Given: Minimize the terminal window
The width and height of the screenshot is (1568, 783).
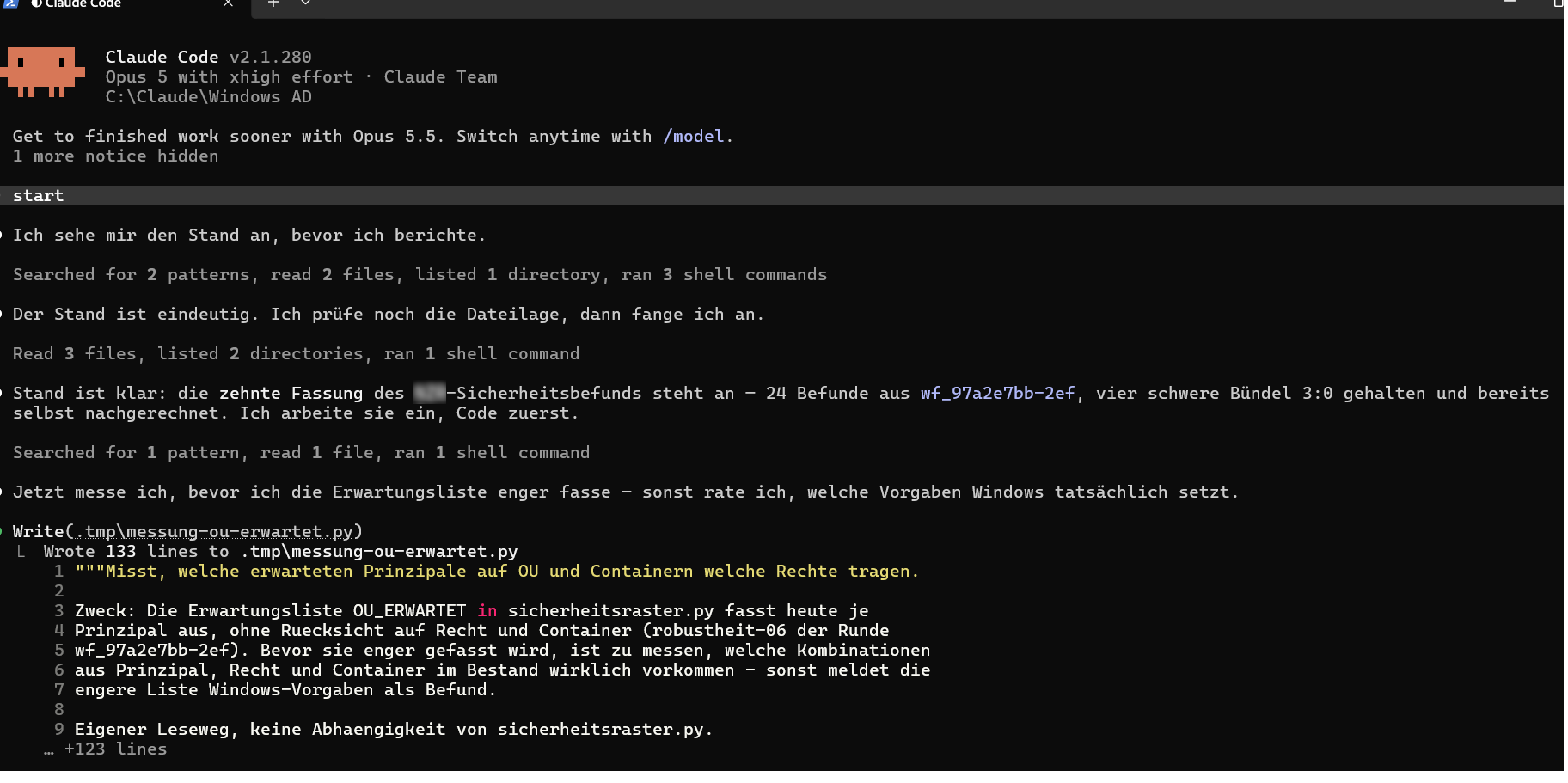Looking at the screenshot, I should click(1510, 3).
